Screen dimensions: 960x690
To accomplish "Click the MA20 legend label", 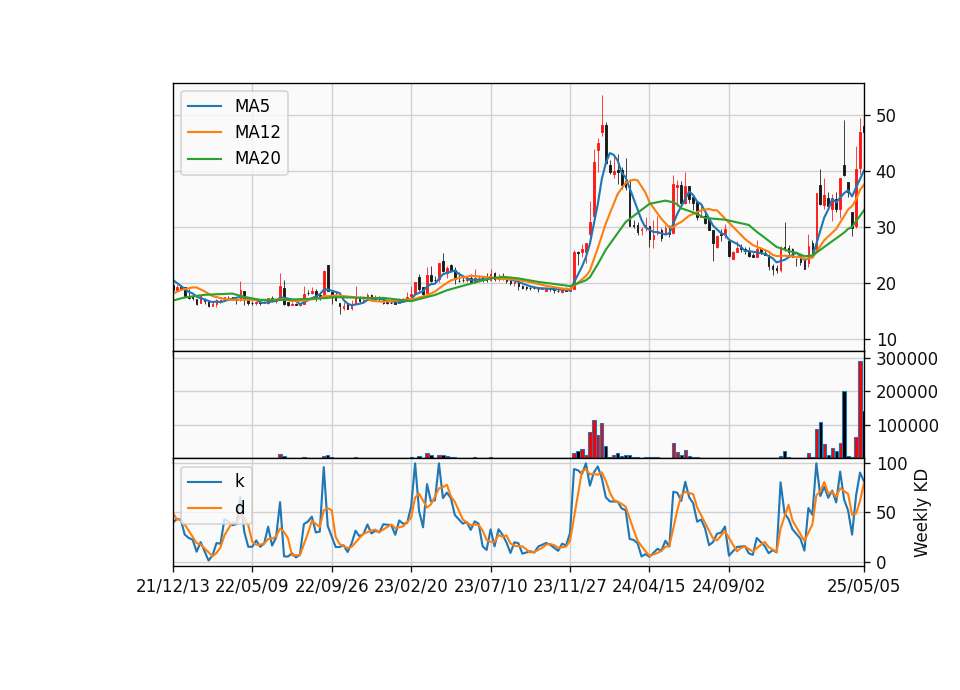I will click(257, 159).
